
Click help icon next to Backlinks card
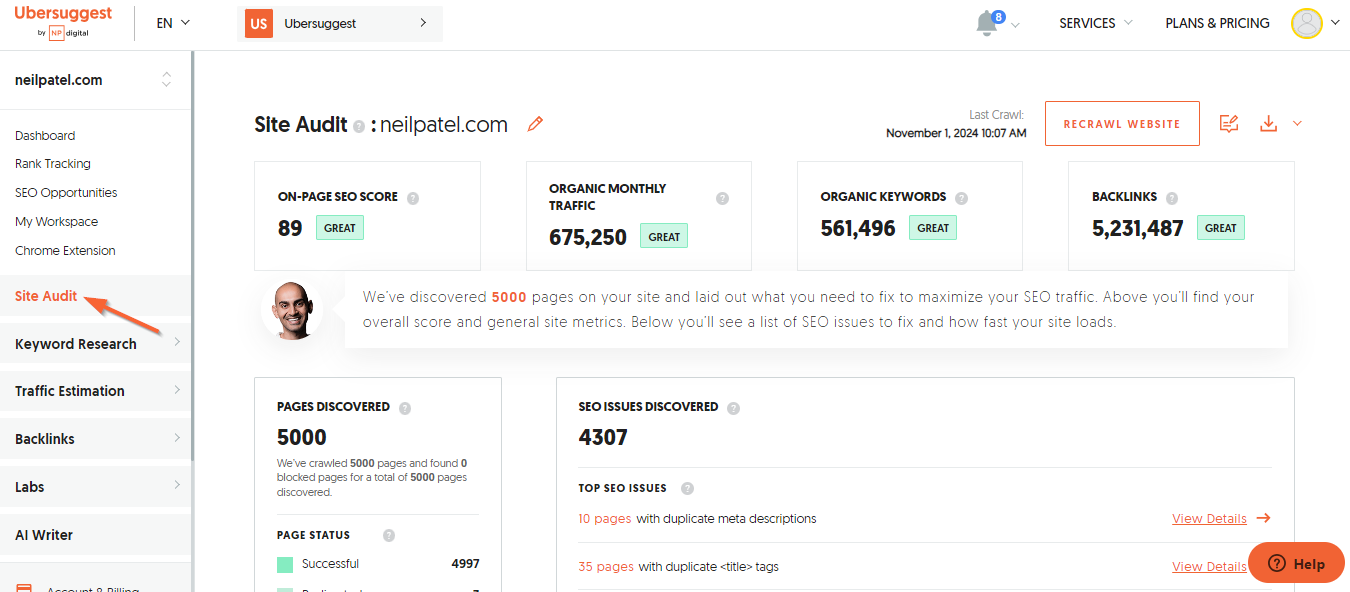pos(1172,198)
